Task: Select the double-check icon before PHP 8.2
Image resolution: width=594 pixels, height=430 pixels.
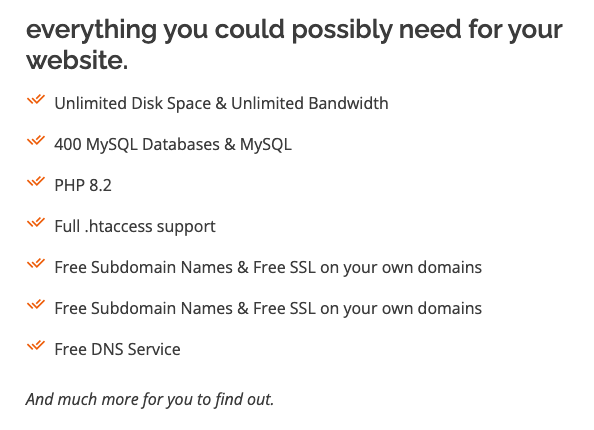Action: pyautogui.click(x=36, y=182)
